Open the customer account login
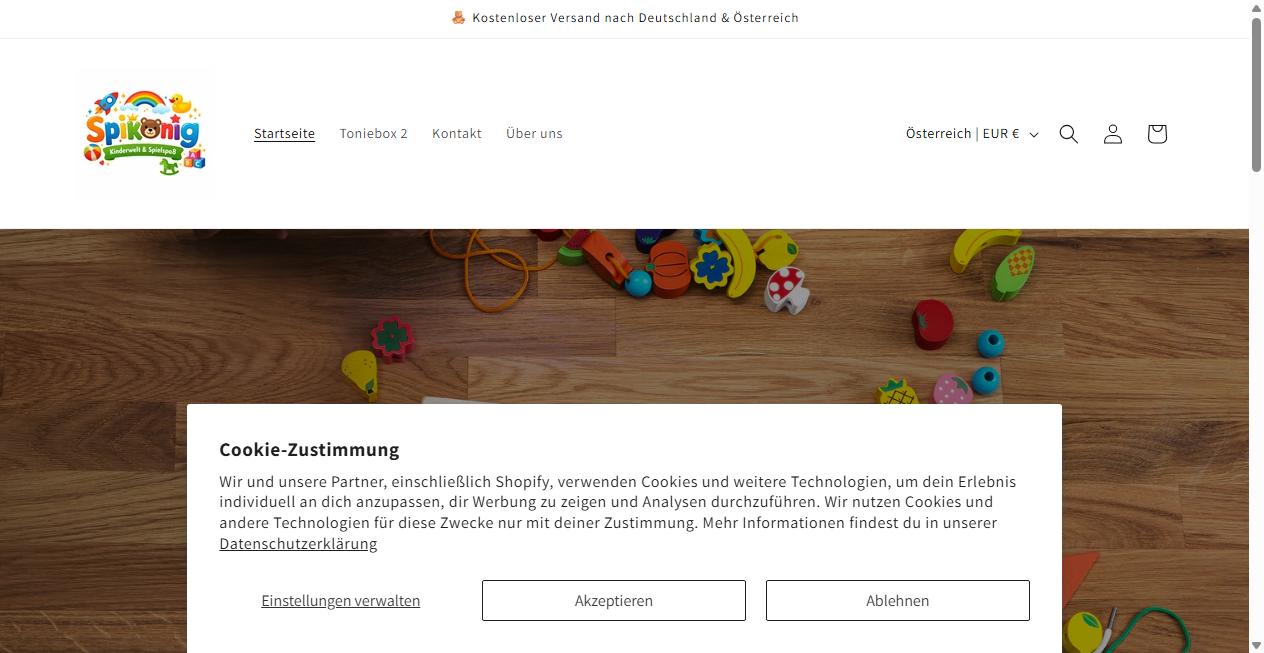This screenshot has width=1264, height=653. pyautogui.click(x=1112, y=133)
